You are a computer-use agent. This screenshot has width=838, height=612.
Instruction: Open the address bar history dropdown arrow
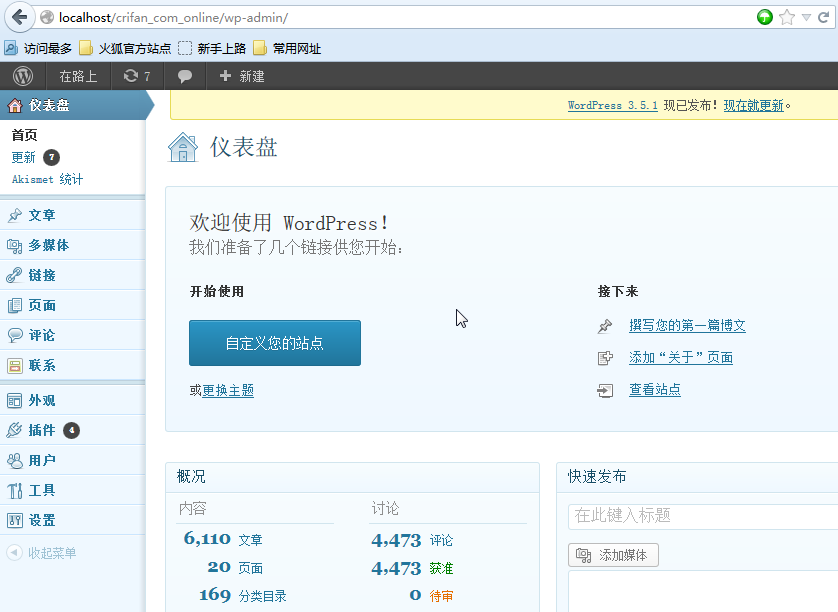point(806,18)
